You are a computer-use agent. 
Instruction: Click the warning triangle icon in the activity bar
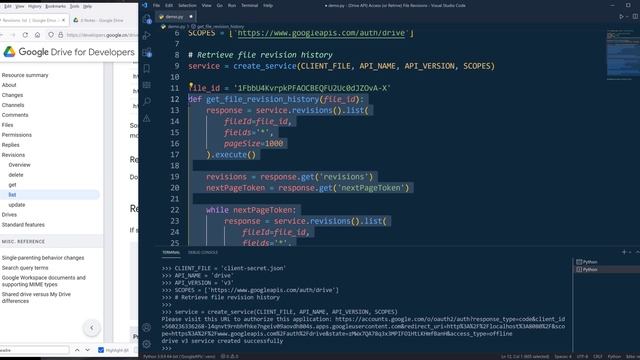(x=147, y=118)
